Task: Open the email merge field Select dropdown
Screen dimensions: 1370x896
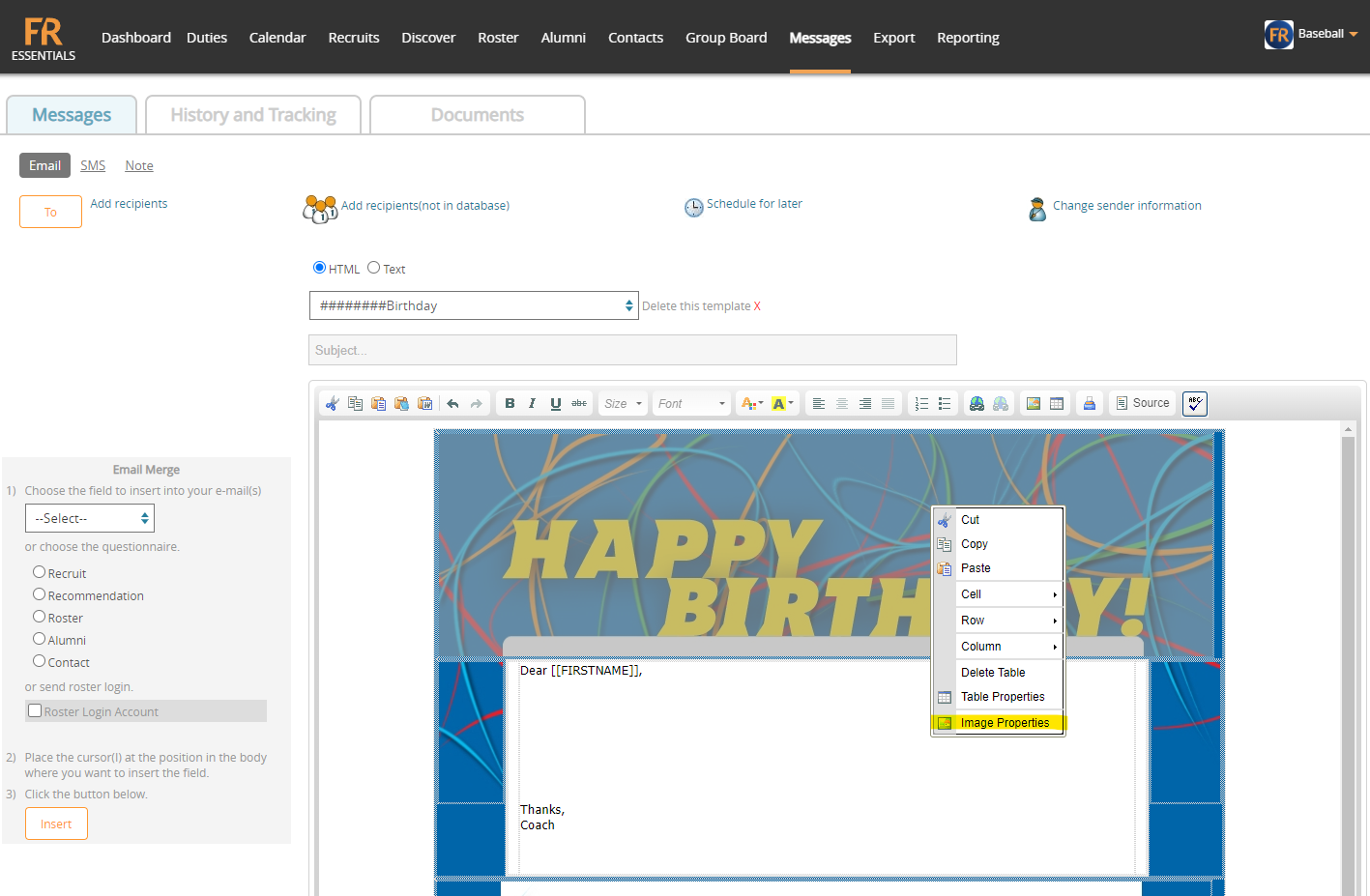Action: point(90,519)
